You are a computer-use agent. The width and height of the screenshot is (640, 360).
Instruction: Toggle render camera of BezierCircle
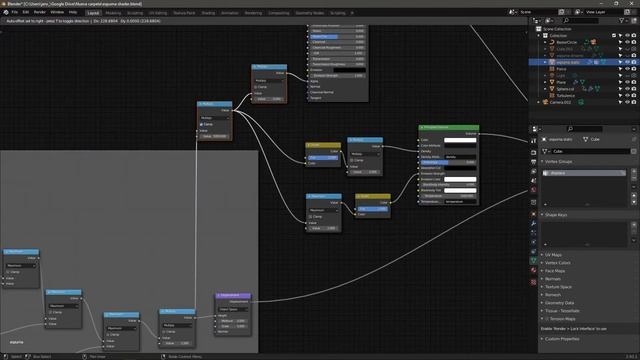coord(634,42)
